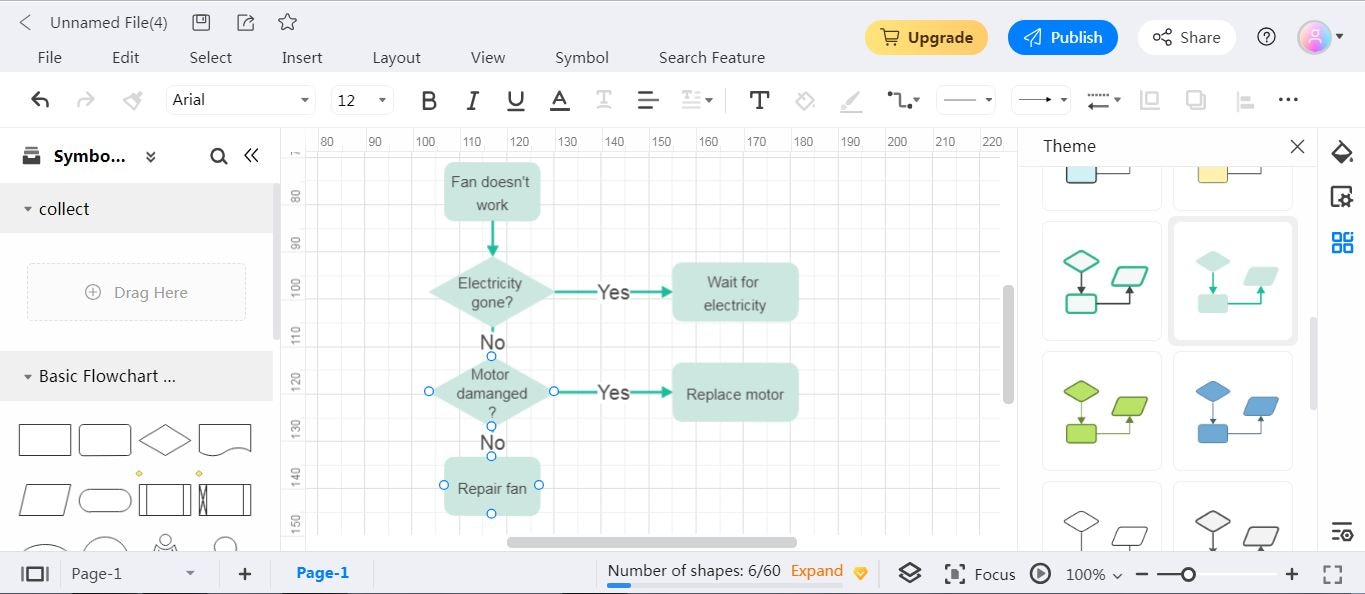Collapse the symbol library panel
This screenshot has height=594, width=1365.
coord(252,156)
